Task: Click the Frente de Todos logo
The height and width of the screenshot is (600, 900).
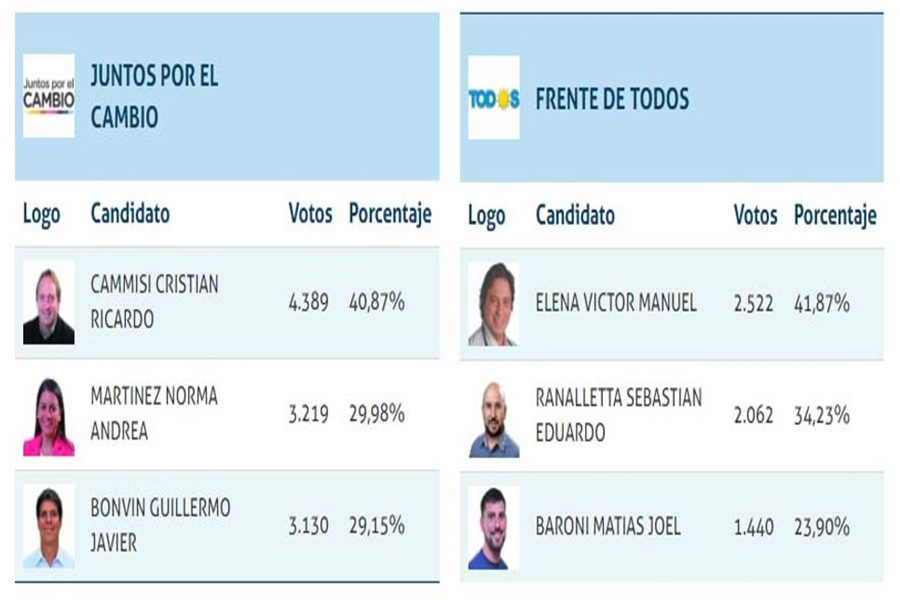Action: pos(494,98)
